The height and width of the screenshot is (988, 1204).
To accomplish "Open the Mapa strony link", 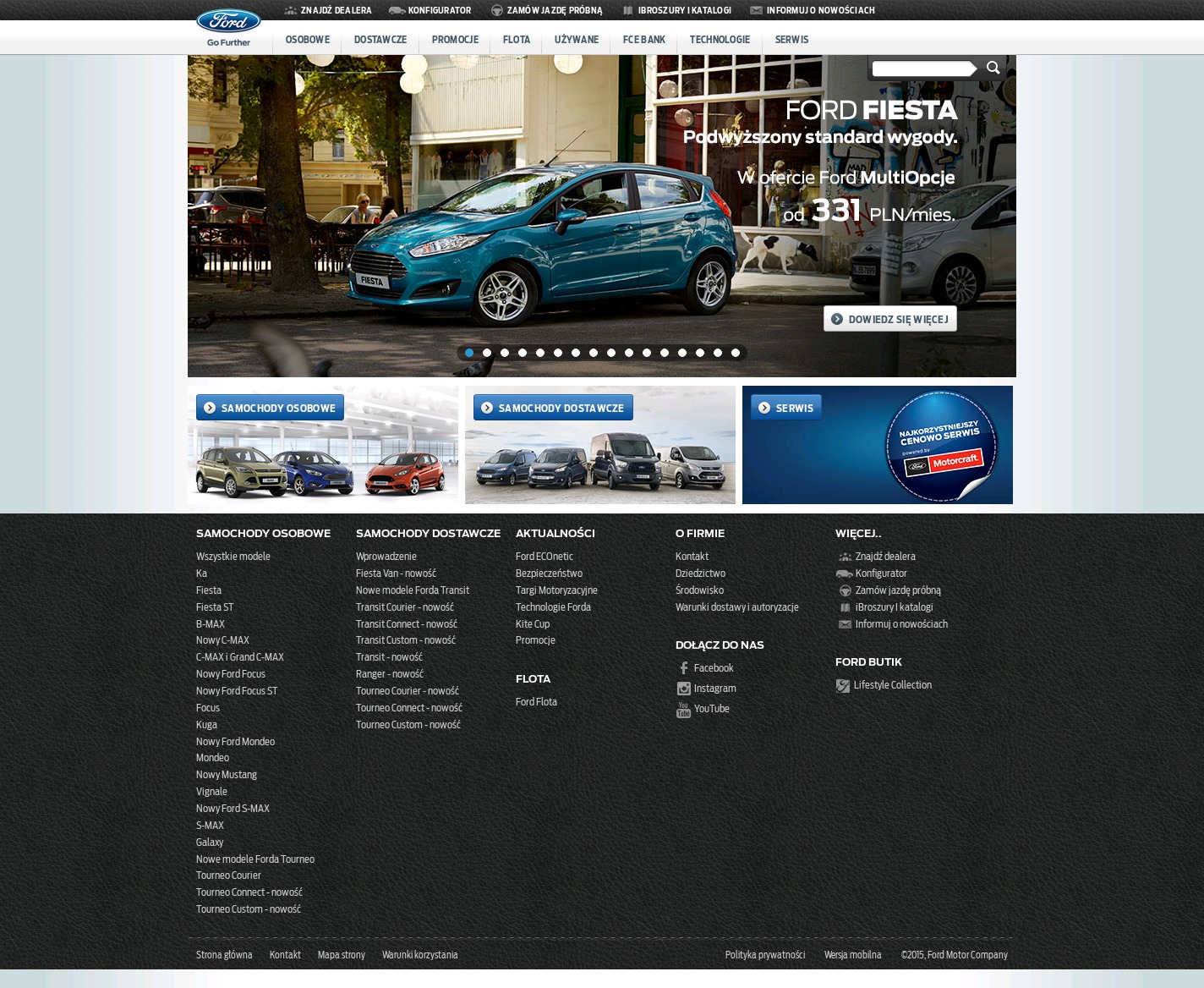I will 342,955.
